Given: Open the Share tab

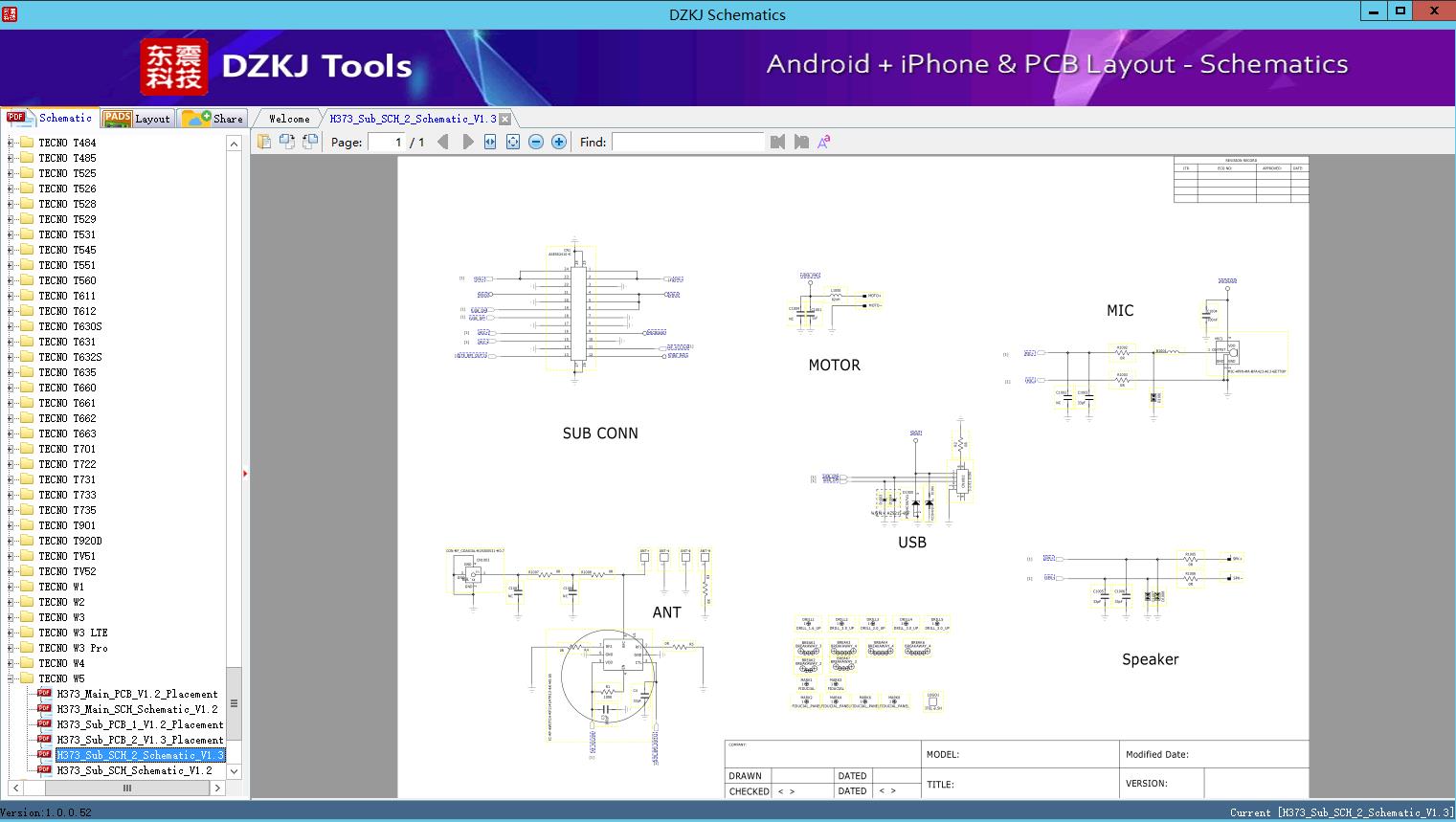Looking at the screenshot, I should tap(213, 119).
